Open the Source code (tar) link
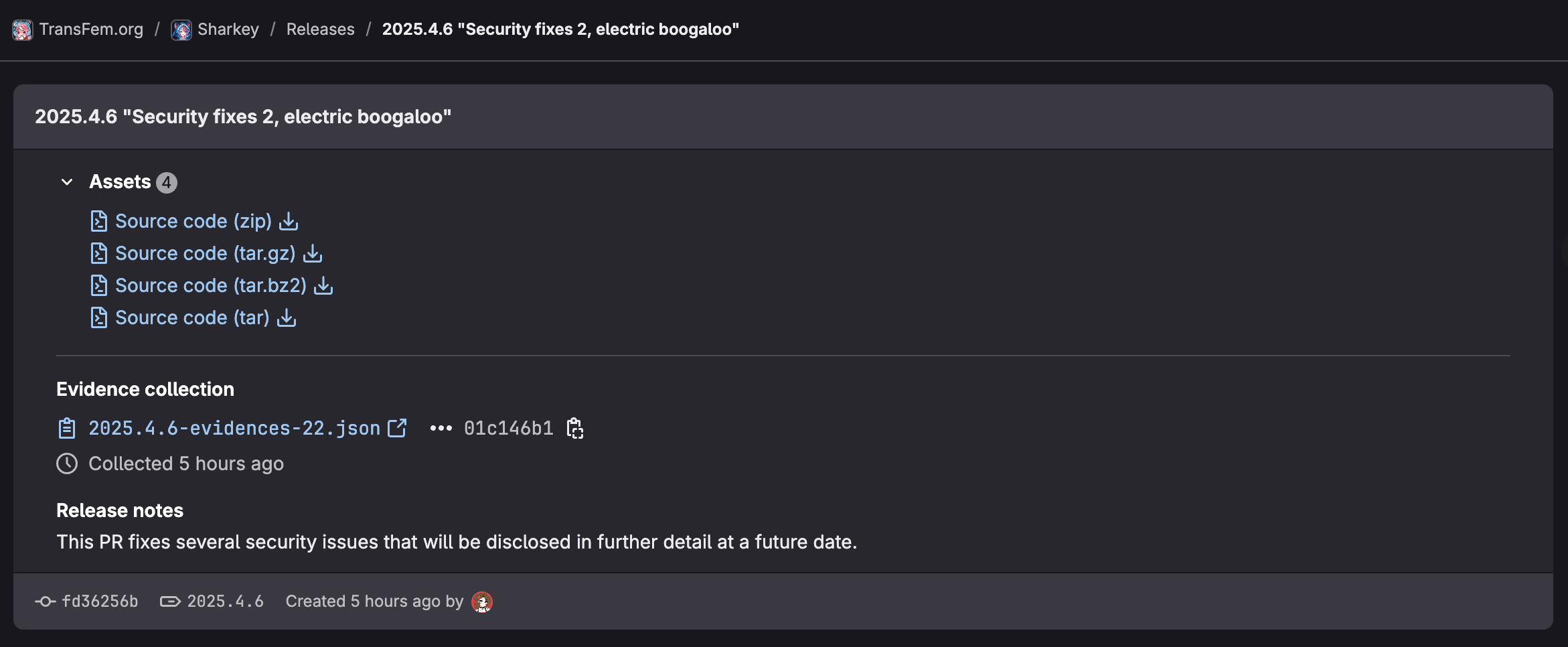 [x=191, y=317]
